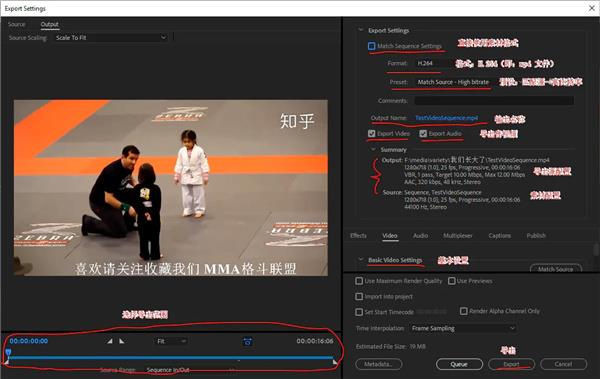Click the duration timecode 00:00:16:06
This screenshot has width=600, height=379.
point(315,341)
